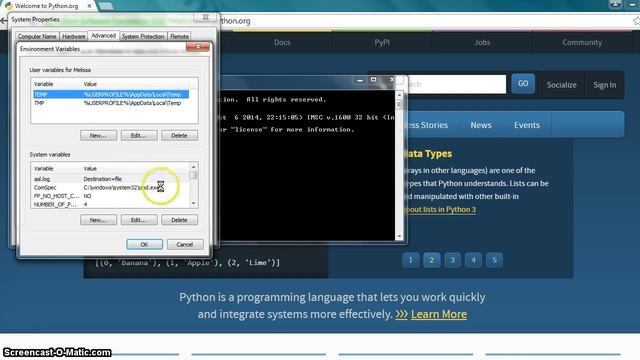Close the System Properties window

pyautogui.click(x=206, y=17)
